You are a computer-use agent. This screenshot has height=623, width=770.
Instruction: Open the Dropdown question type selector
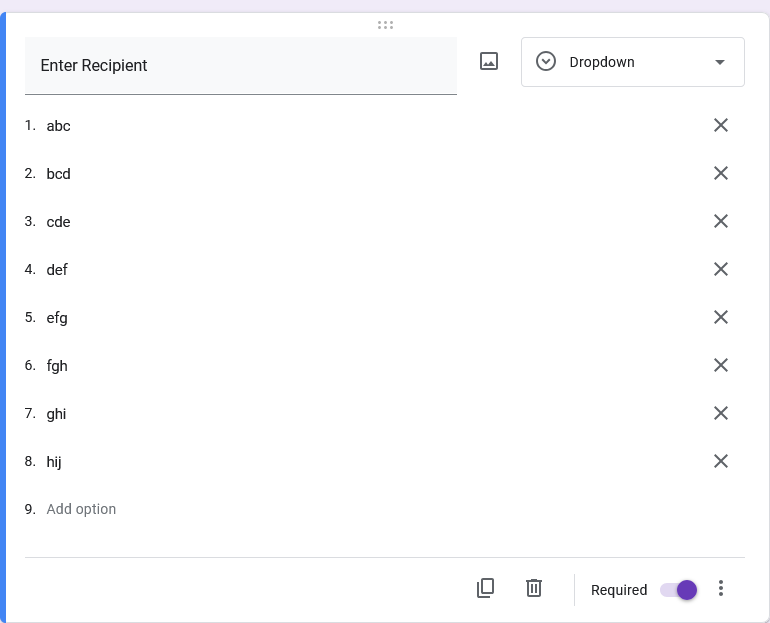pos(632,62)
